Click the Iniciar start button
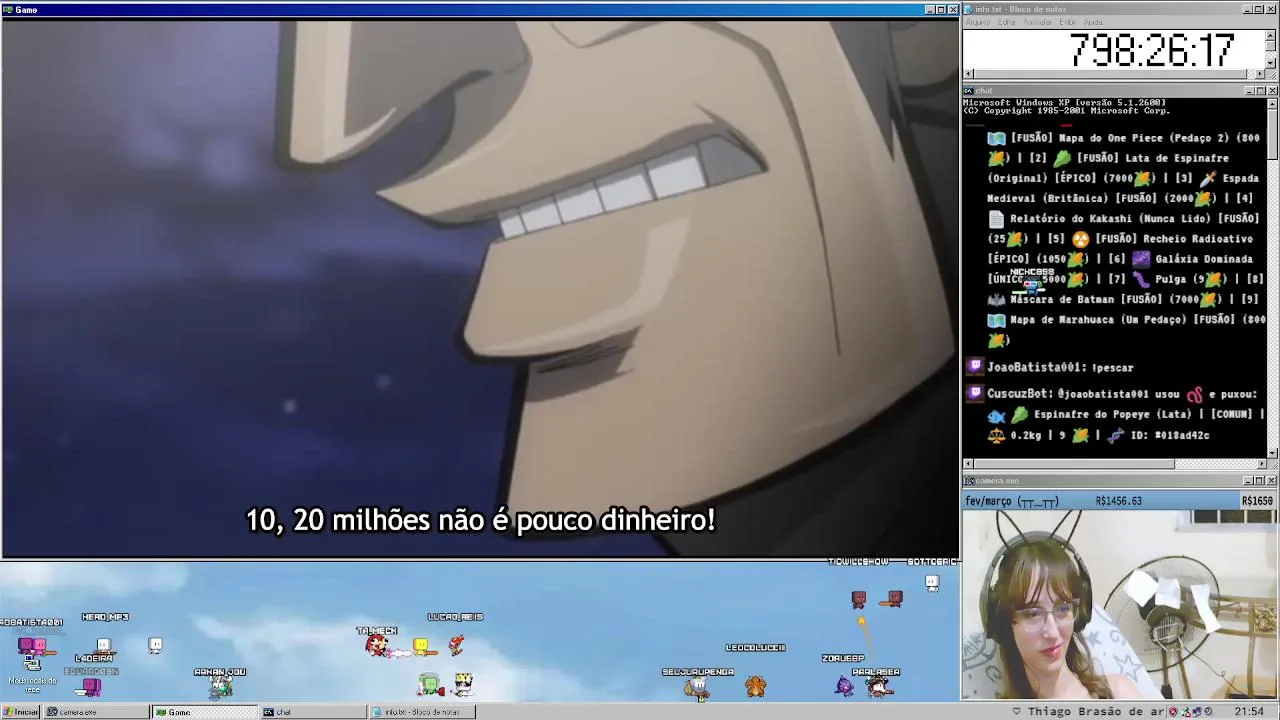The image size is (1280, 720). click(20, 712)
